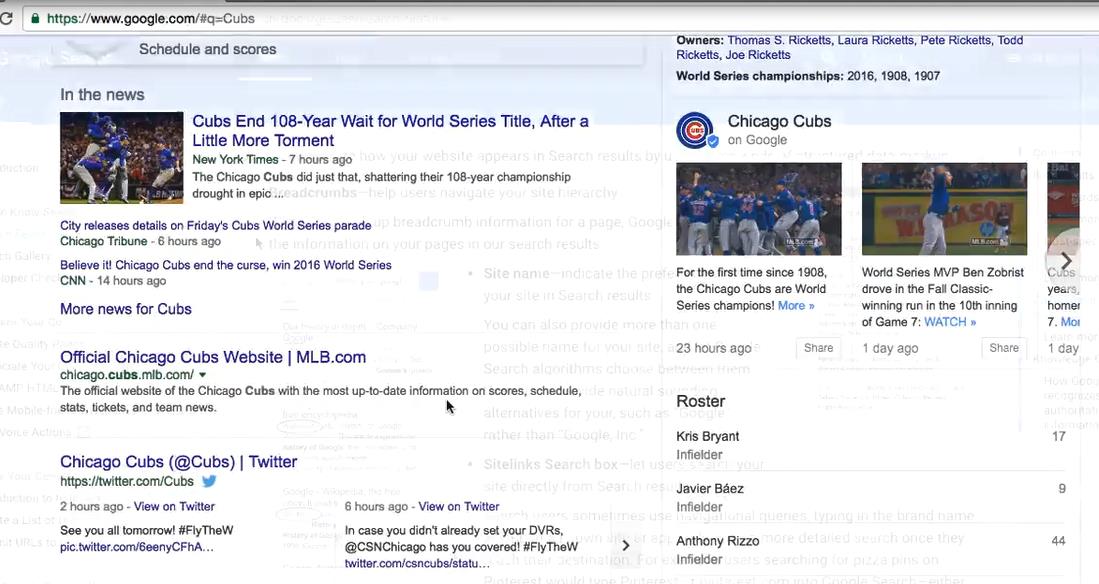This screenshot has width=1099, height=584.
Task: Click the New York Times article thumbnail
Action: pos(122,158)
